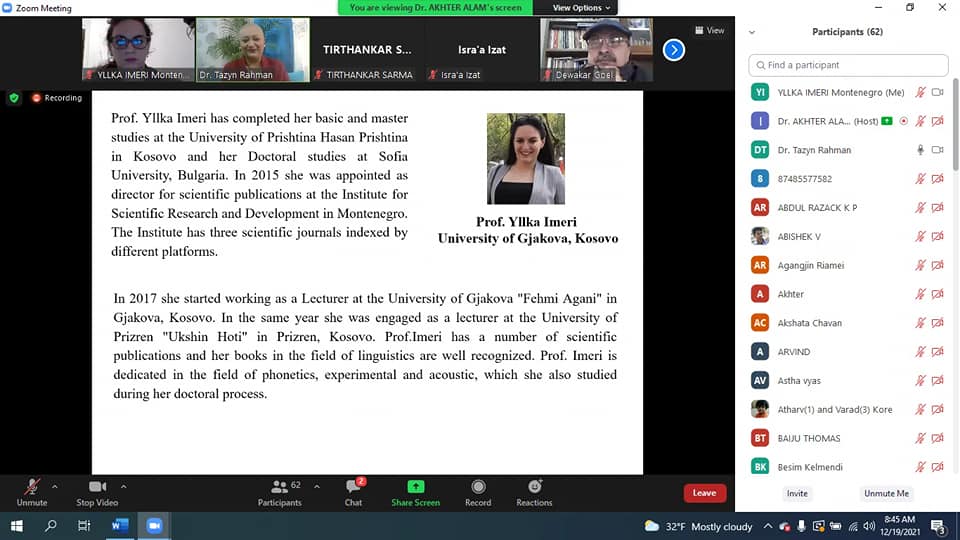Click the participants list scrollbar

pyautogui.click(x=956, y=125)
